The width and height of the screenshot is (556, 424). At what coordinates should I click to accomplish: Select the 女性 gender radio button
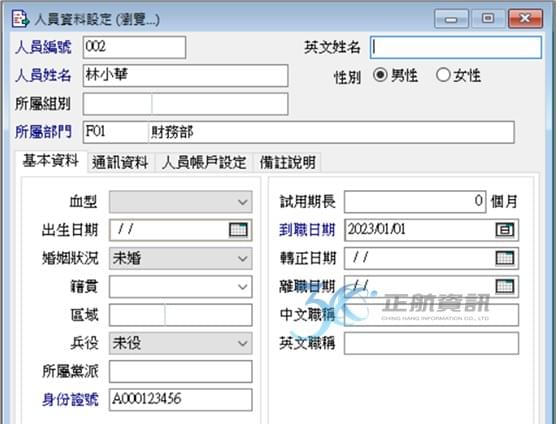click(x=443, y=75)
